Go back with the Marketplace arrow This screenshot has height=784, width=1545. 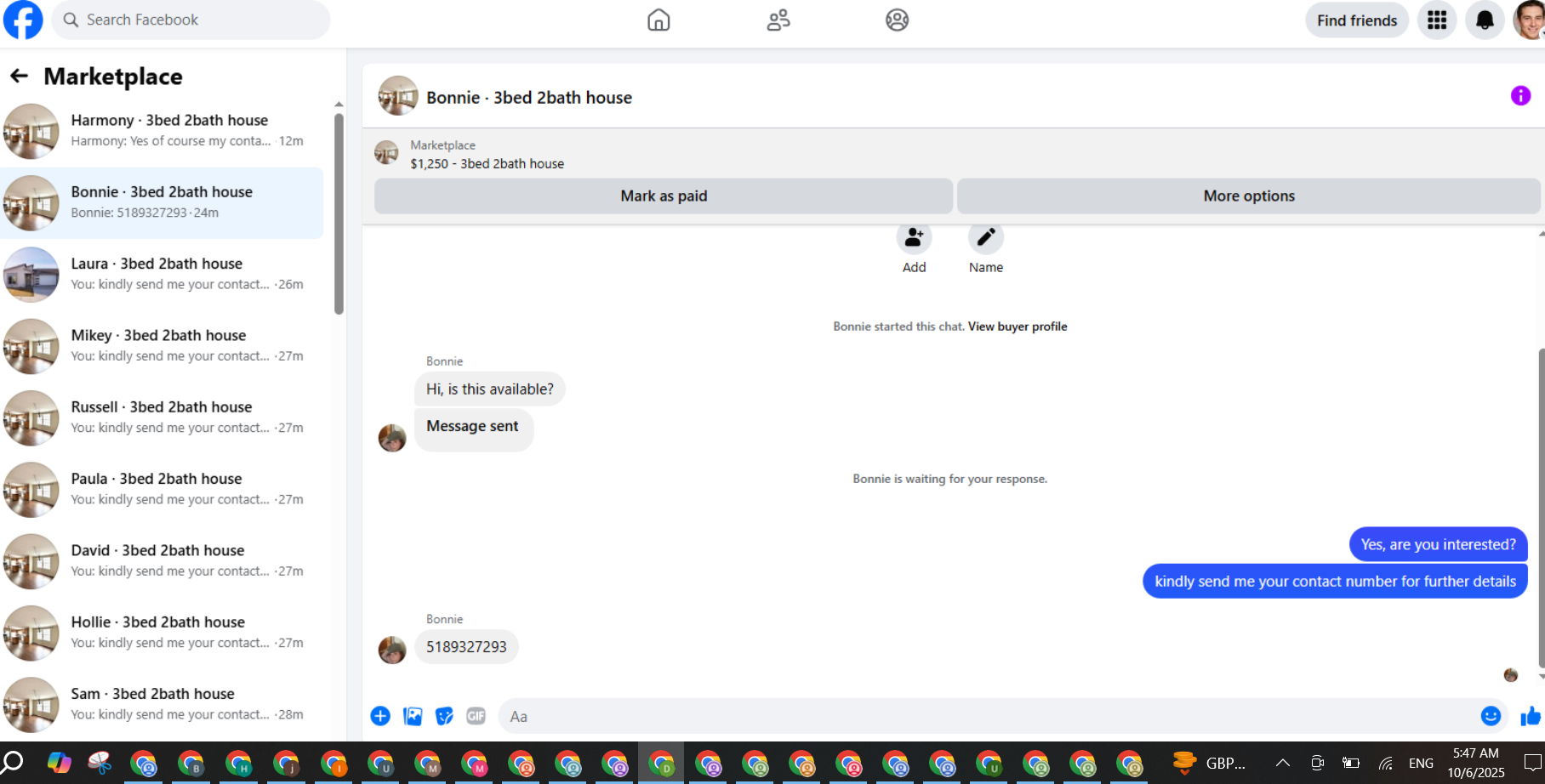point(19,77)
